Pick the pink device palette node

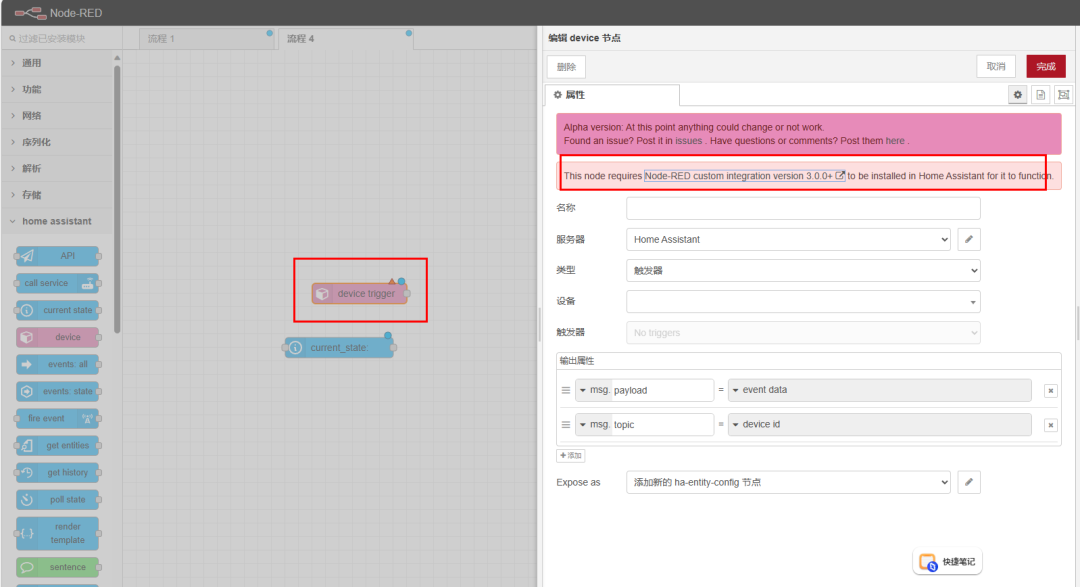tap(57, 337)
